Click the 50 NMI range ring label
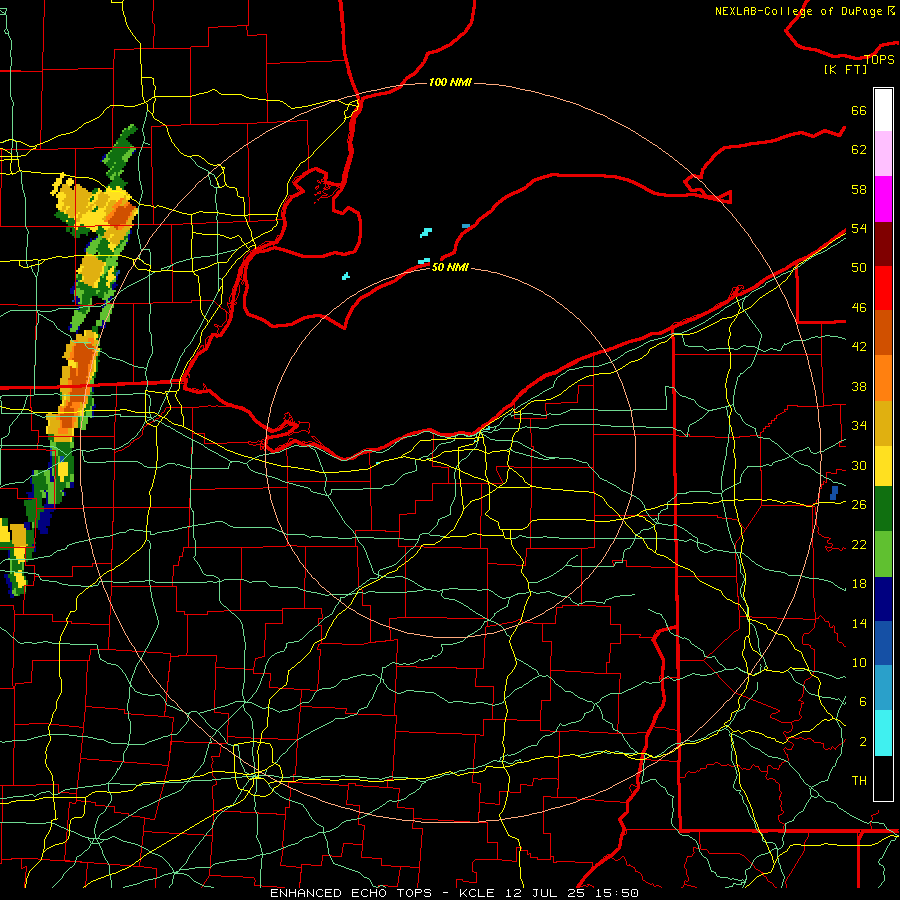Screen dimensions: 900x900 451,267
